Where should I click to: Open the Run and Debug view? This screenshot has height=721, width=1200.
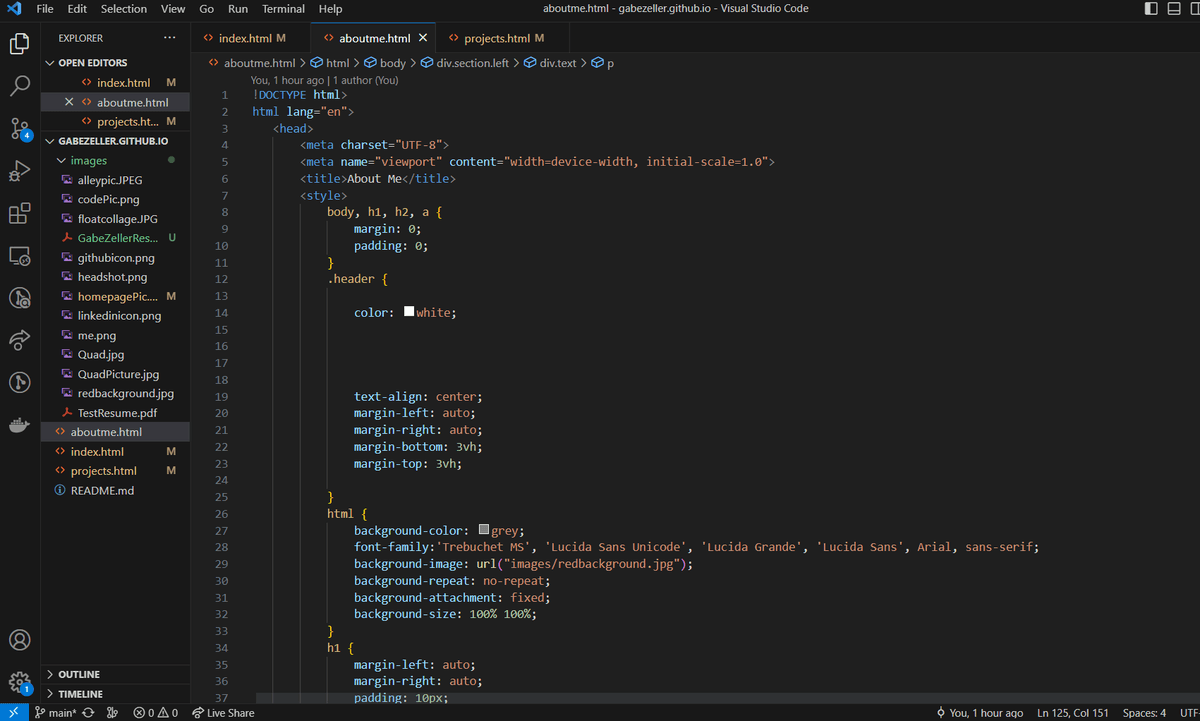click(20, 171)
